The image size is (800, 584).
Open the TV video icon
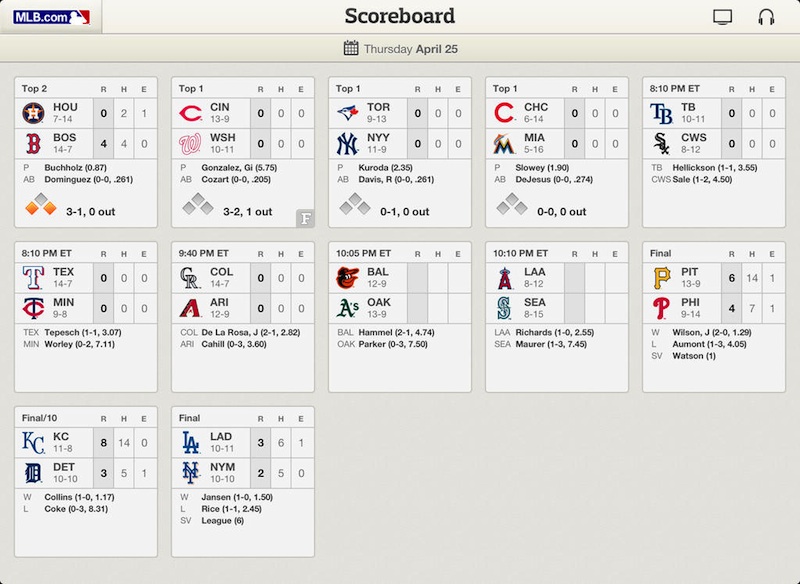(x=722, y=17)
